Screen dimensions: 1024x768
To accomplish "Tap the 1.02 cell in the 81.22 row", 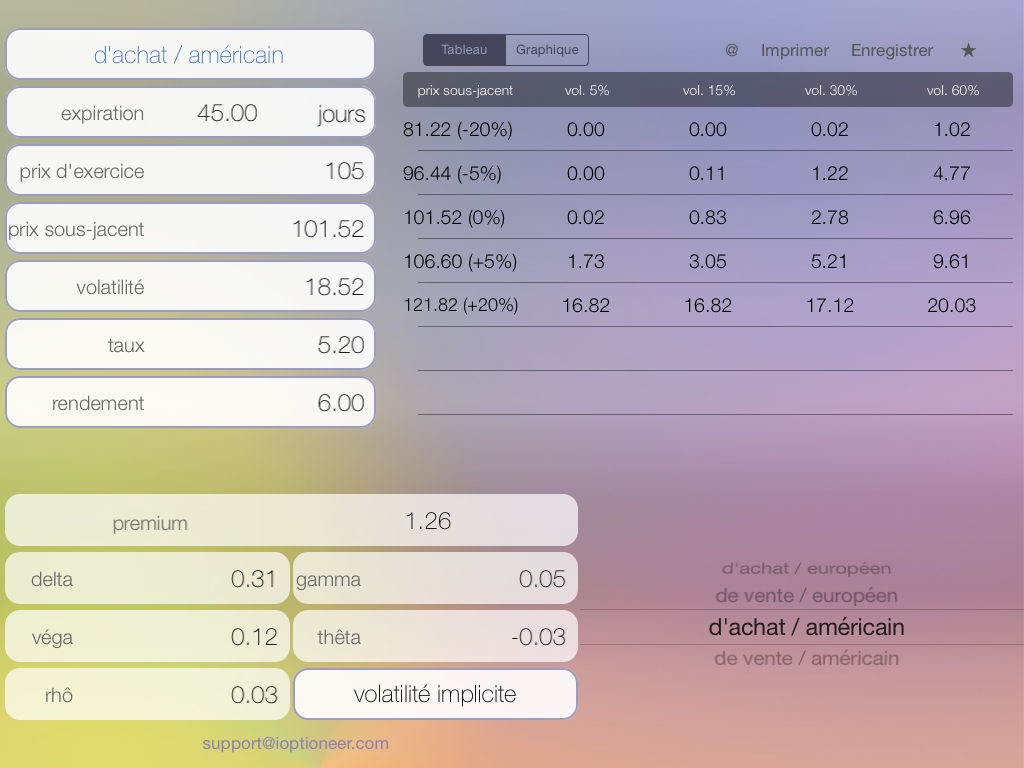I will point(952,129).
